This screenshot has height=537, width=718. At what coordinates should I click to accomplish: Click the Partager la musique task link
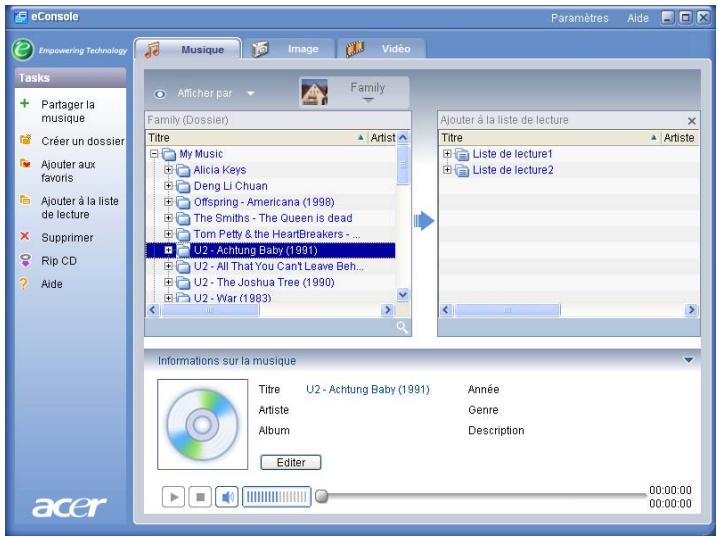(68, 111)
